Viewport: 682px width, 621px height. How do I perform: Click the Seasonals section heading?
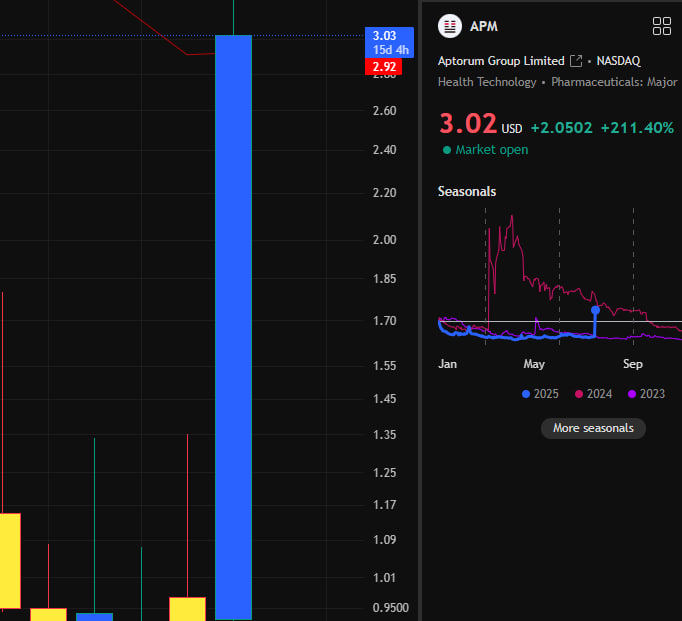point(467,191)
